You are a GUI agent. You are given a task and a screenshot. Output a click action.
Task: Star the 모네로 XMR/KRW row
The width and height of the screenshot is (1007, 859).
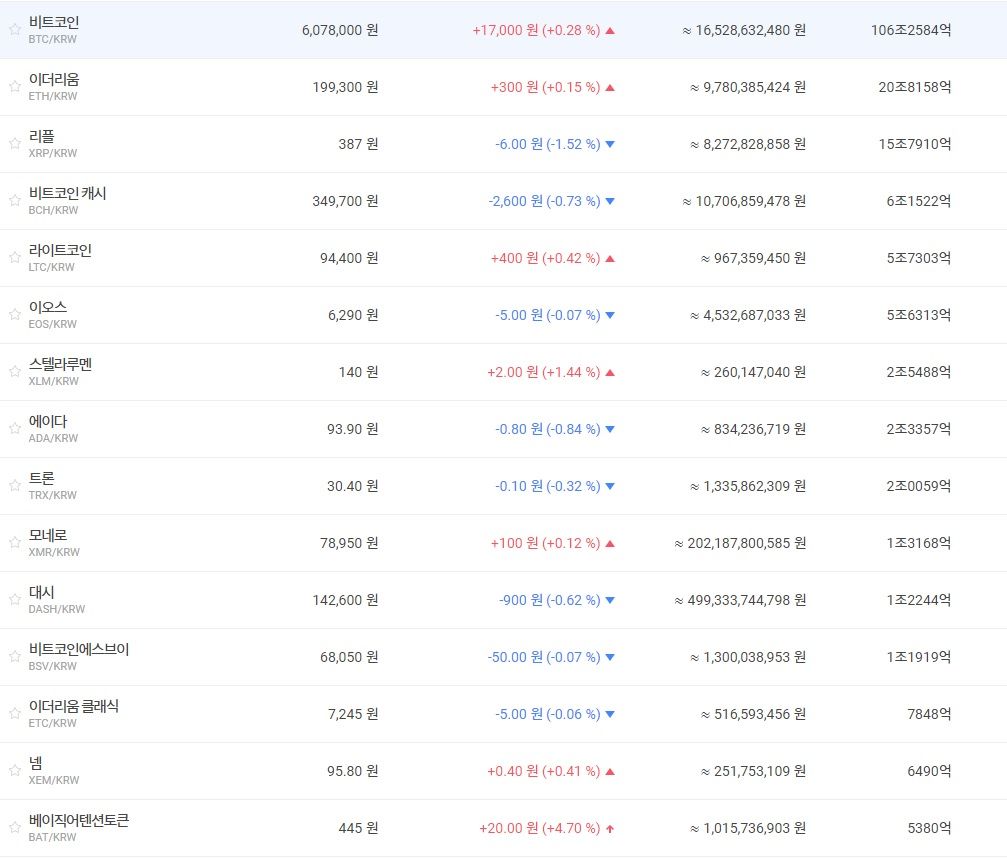pos(15,543)
